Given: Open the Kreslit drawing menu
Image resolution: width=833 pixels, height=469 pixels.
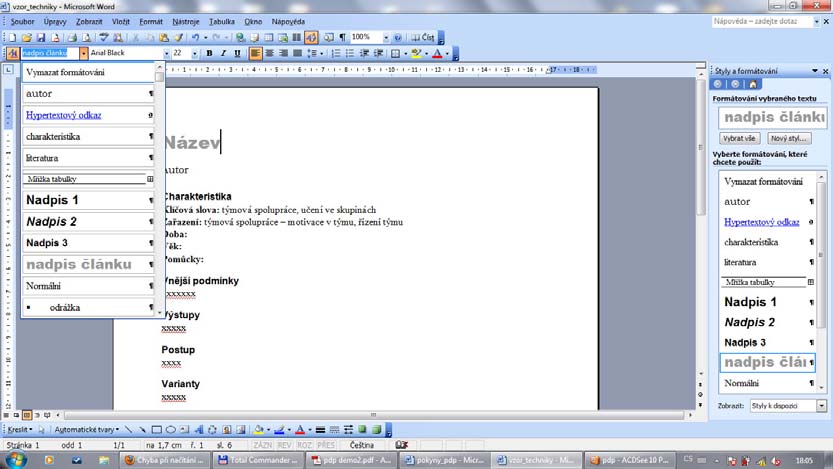Looking at the screenshot, I should pyautogui.click(x=20, y=429).
